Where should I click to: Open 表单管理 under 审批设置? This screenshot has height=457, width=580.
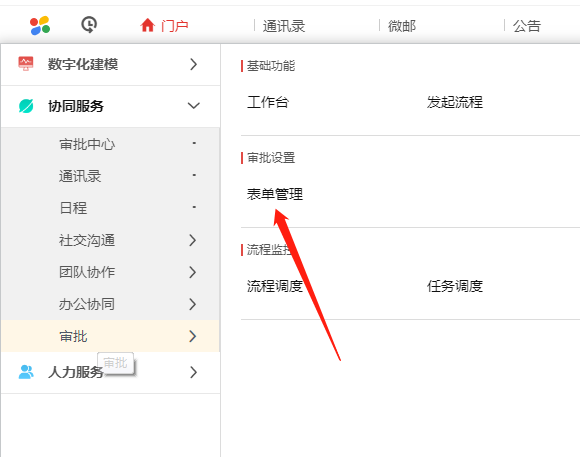(x=275, y=194)
